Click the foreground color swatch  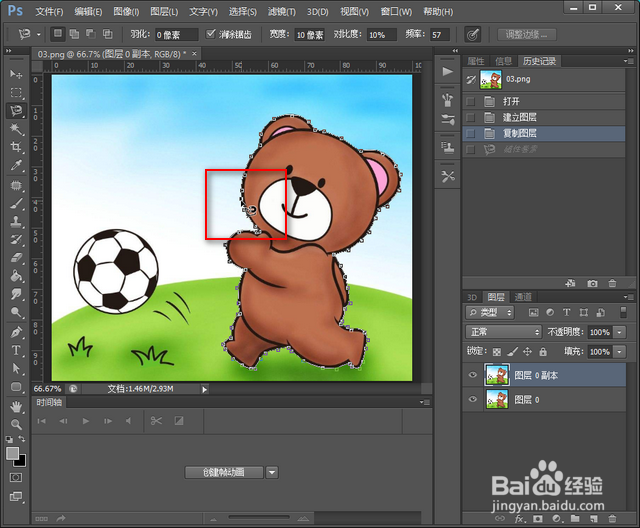(13, 453)
